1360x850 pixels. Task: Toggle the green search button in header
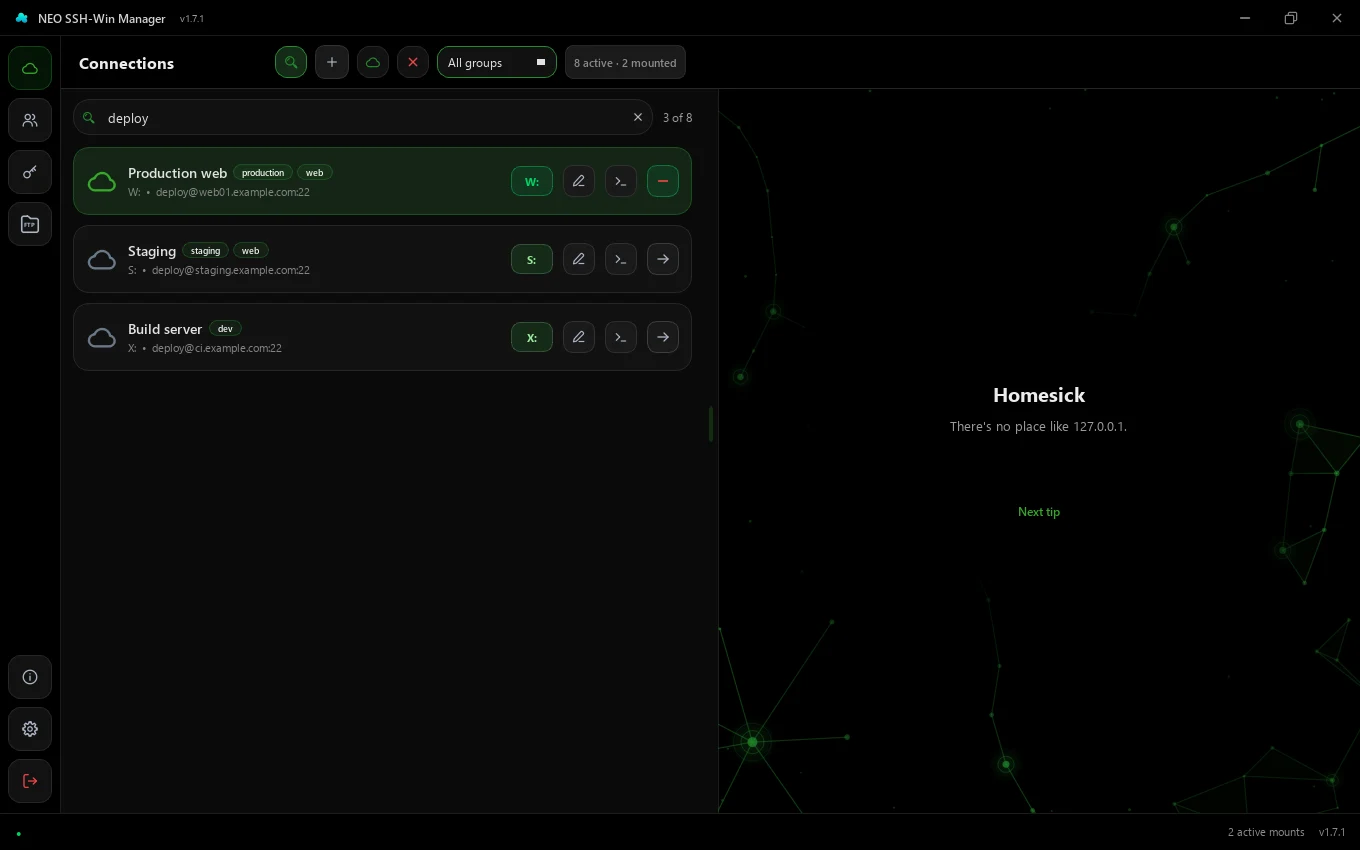(x=291, y=62)
